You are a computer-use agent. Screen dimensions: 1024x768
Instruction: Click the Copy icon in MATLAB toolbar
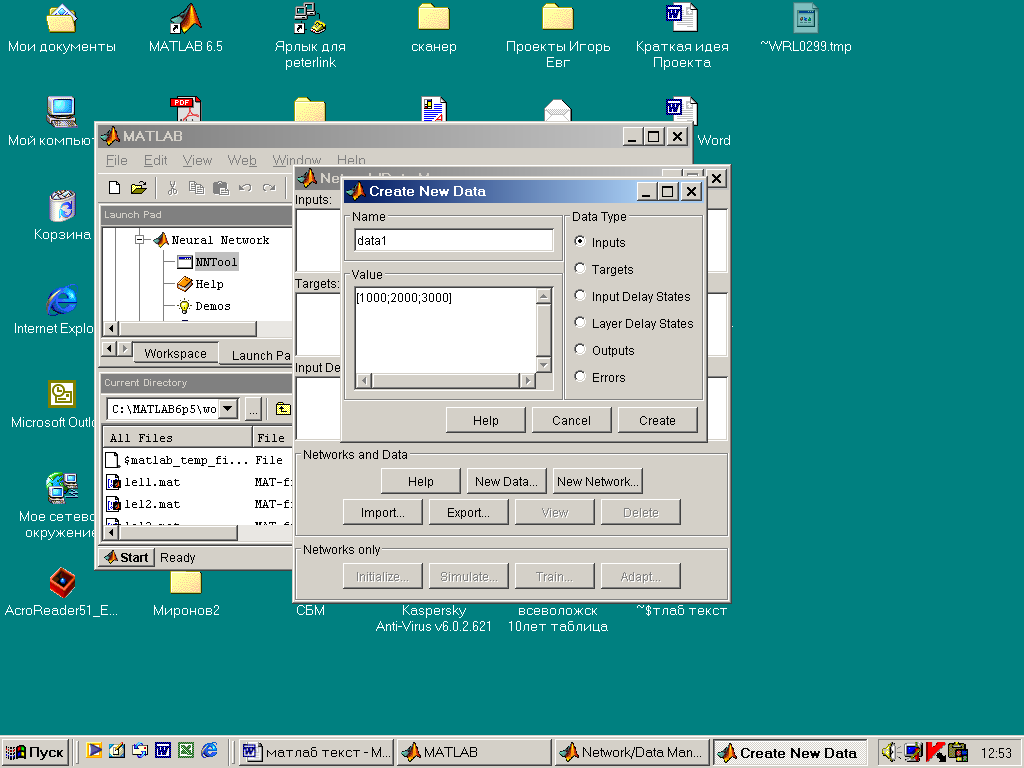pos(196,188)
